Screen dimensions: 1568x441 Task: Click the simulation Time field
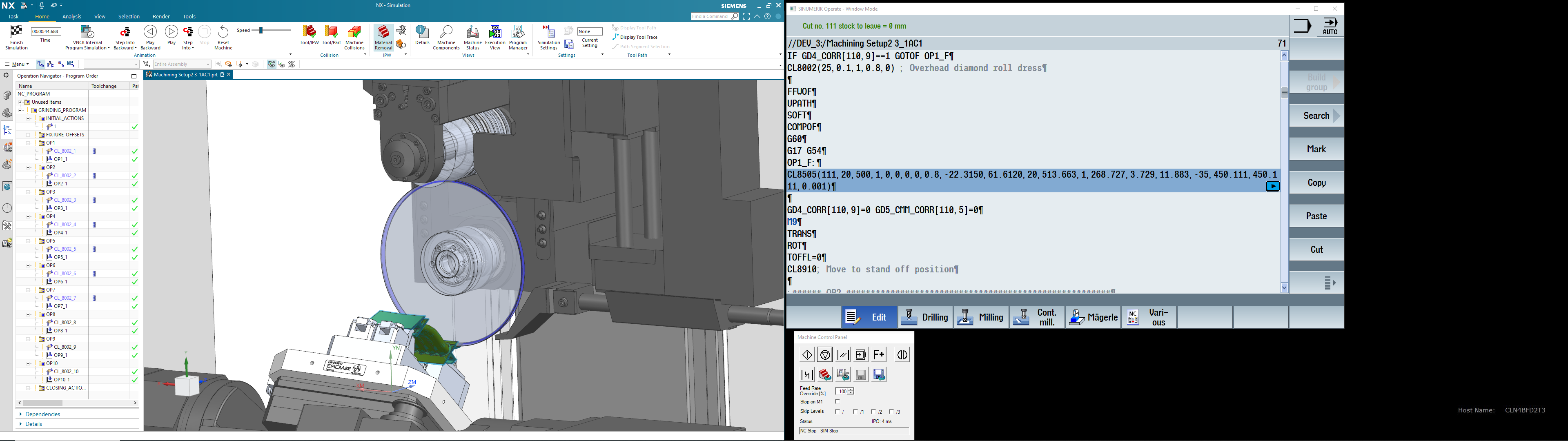point(46,31)
